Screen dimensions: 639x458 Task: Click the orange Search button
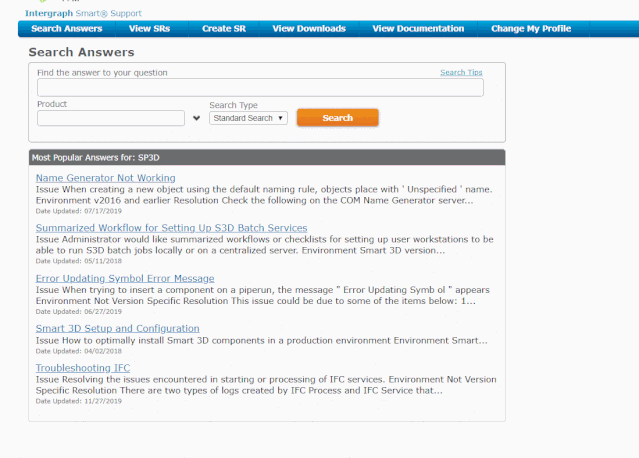pos(337,118)
